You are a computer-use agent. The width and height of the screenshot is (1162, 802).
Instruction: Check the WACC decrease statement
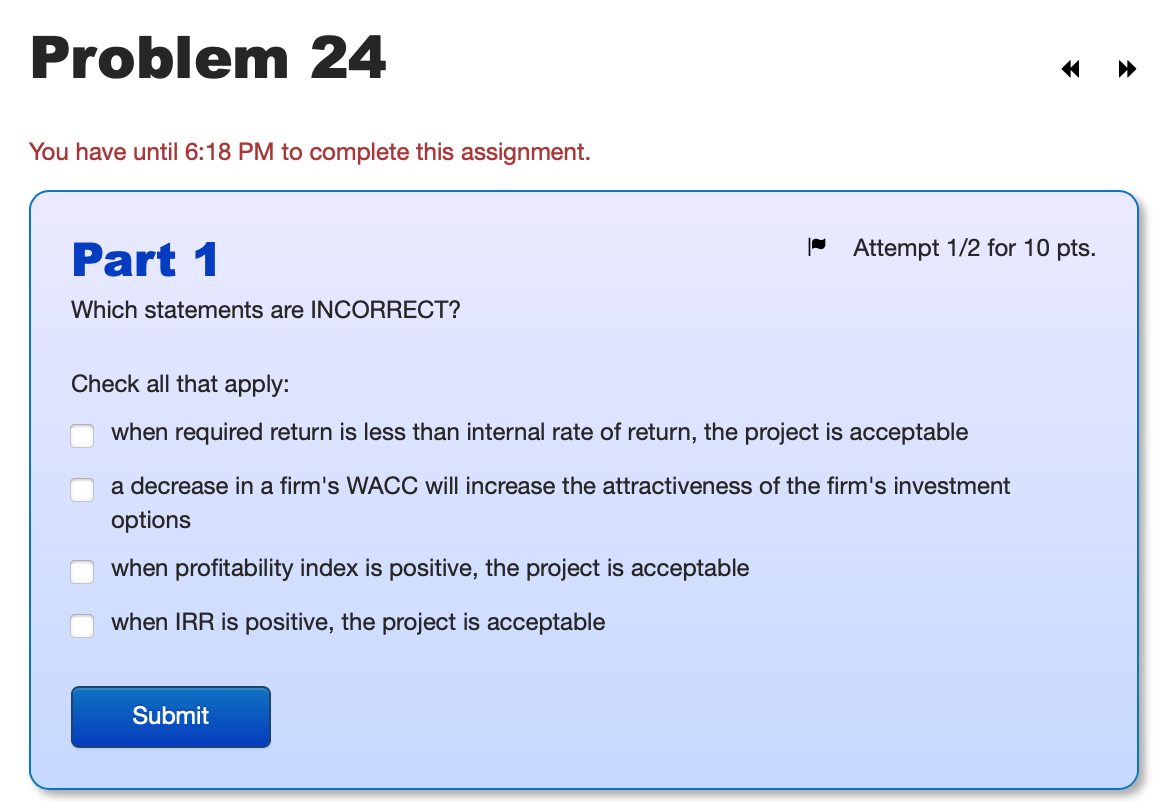(x=82, y=490)
